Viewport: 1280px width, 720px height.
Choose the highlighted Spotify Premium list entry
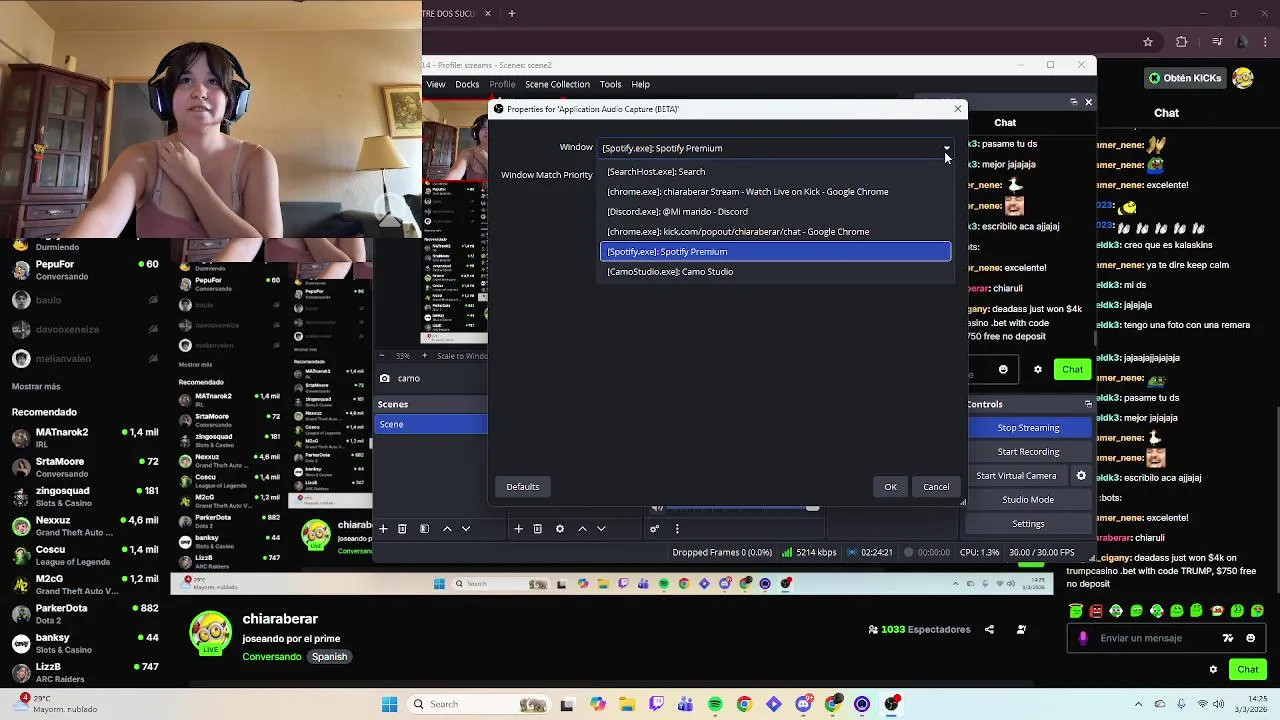coord(775,252)
